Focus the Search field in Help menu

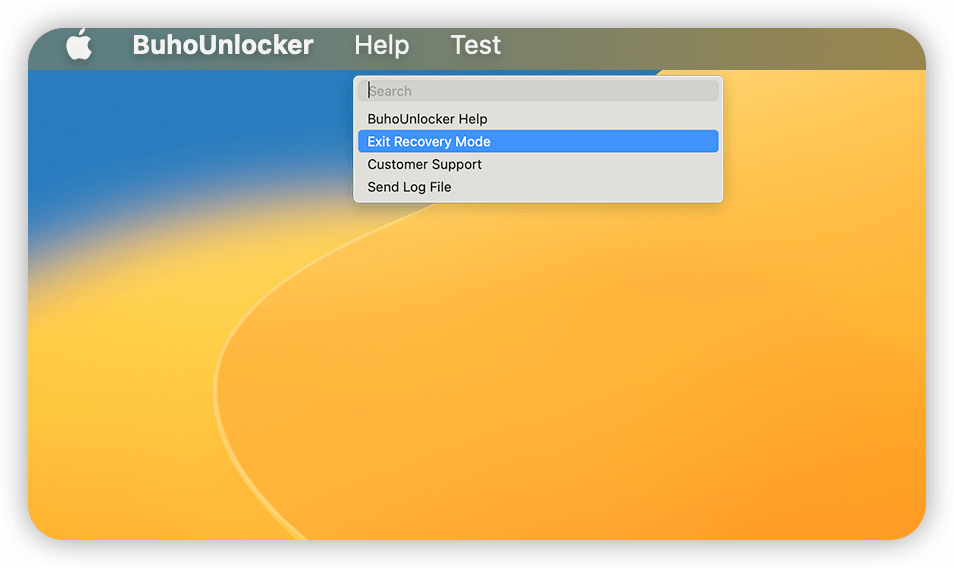[538, 91]
